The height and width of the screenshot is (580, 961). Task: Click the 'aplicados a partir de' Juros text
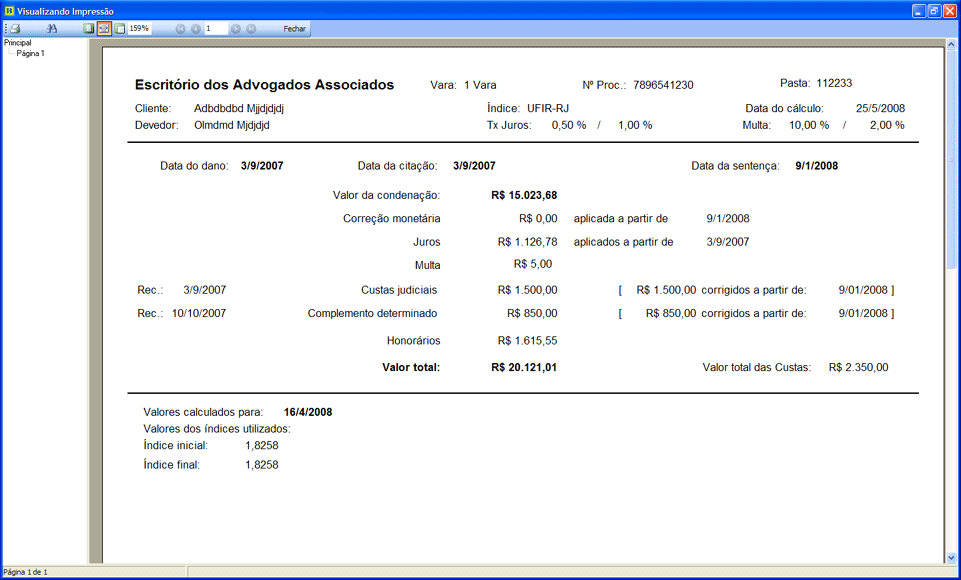(x=623, y=242)
